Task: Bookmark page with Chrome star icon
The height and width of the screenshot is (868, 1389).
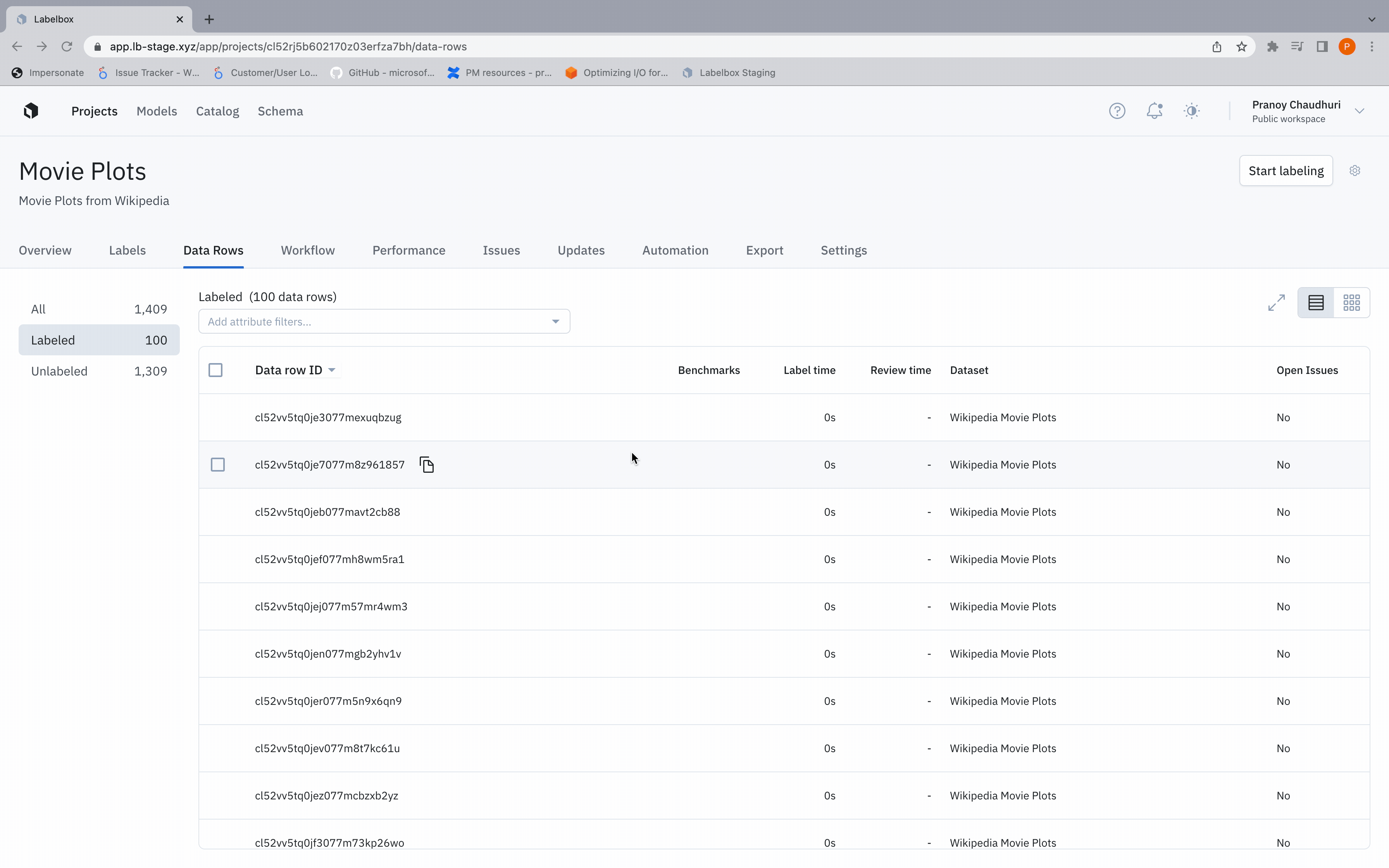Action: (1241, 46)
